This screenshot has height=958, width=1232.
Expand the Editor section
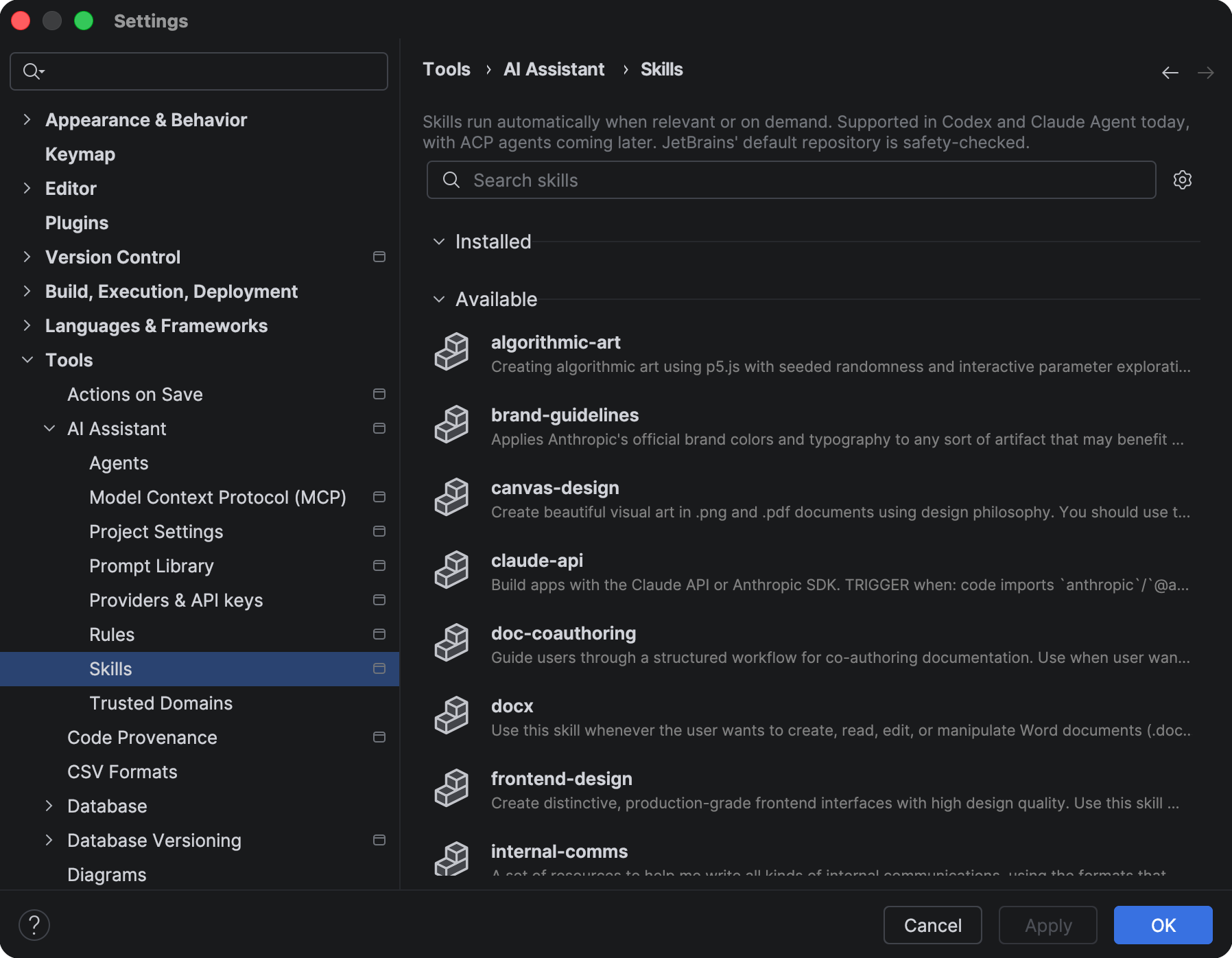click(27, 188)
